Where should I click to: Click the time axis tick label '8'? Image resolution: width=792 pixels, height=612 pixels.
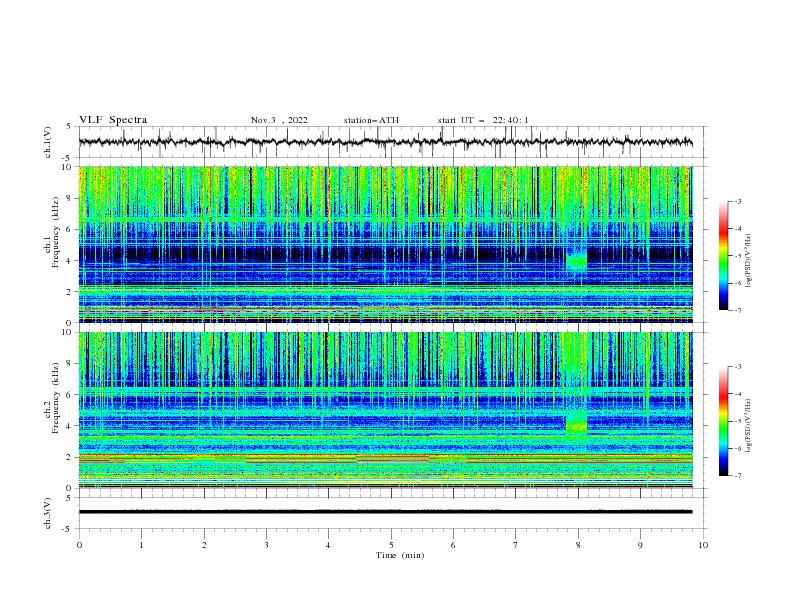578,545
